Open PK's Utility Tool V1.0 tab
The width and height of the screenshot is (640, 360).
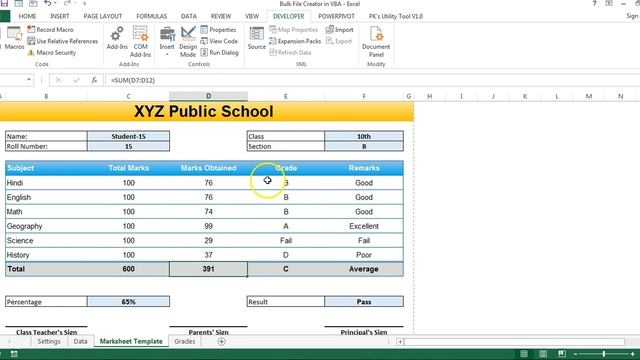click(x=396, y=16)
